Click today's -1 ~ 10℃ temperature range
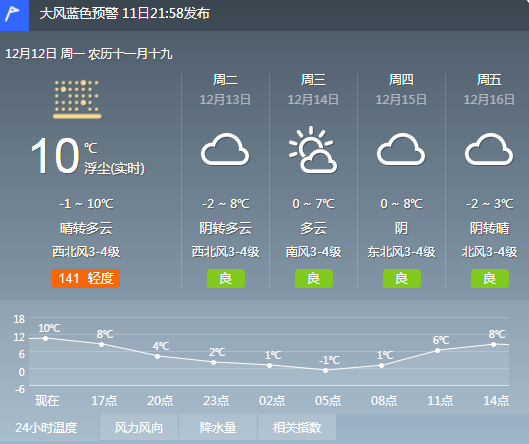Viewport: 529px width, 444px height. (86, 203)
